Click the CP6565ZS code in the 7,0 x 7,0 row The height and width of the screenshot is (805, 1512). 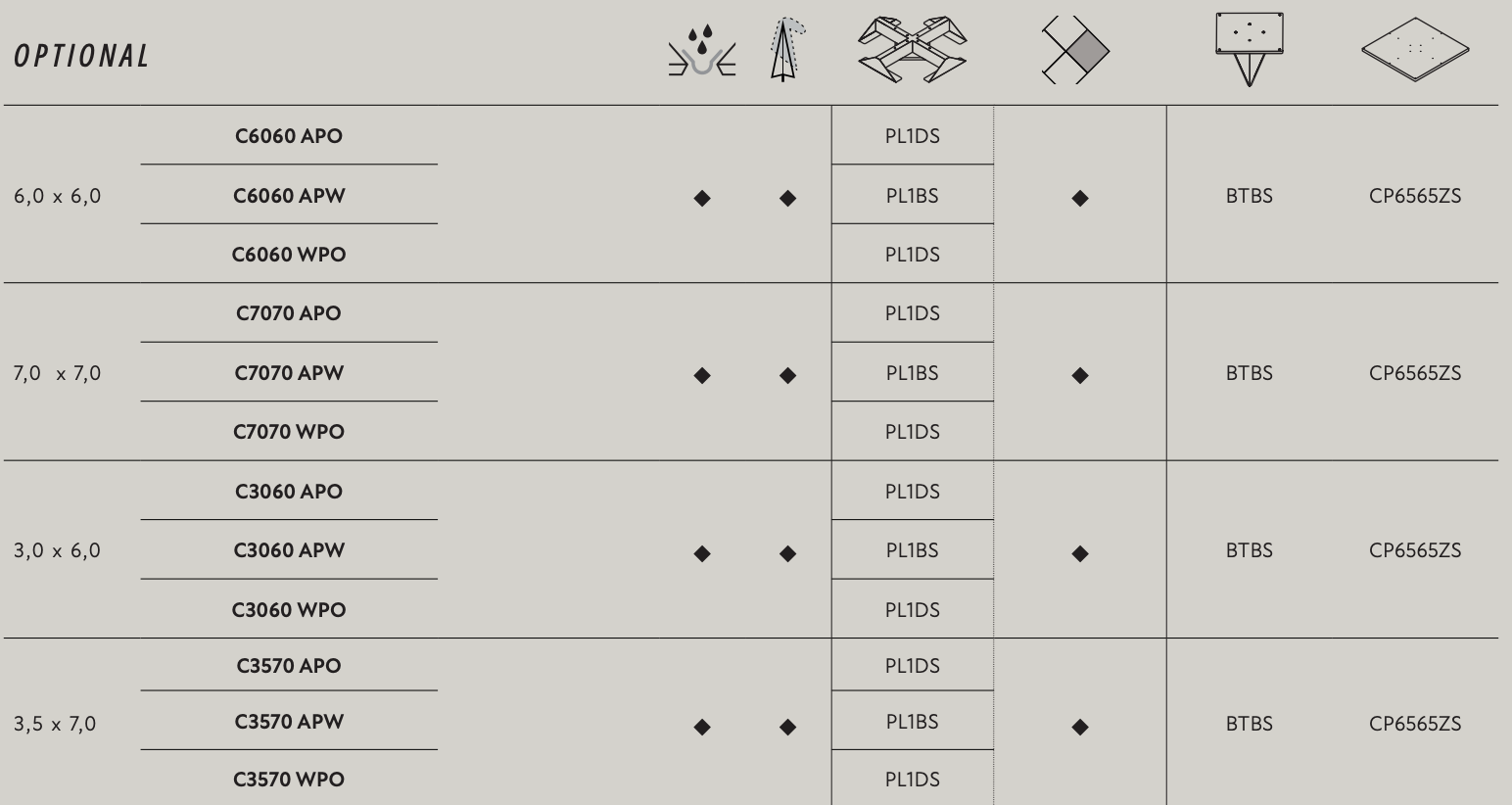click(1415, 373)
